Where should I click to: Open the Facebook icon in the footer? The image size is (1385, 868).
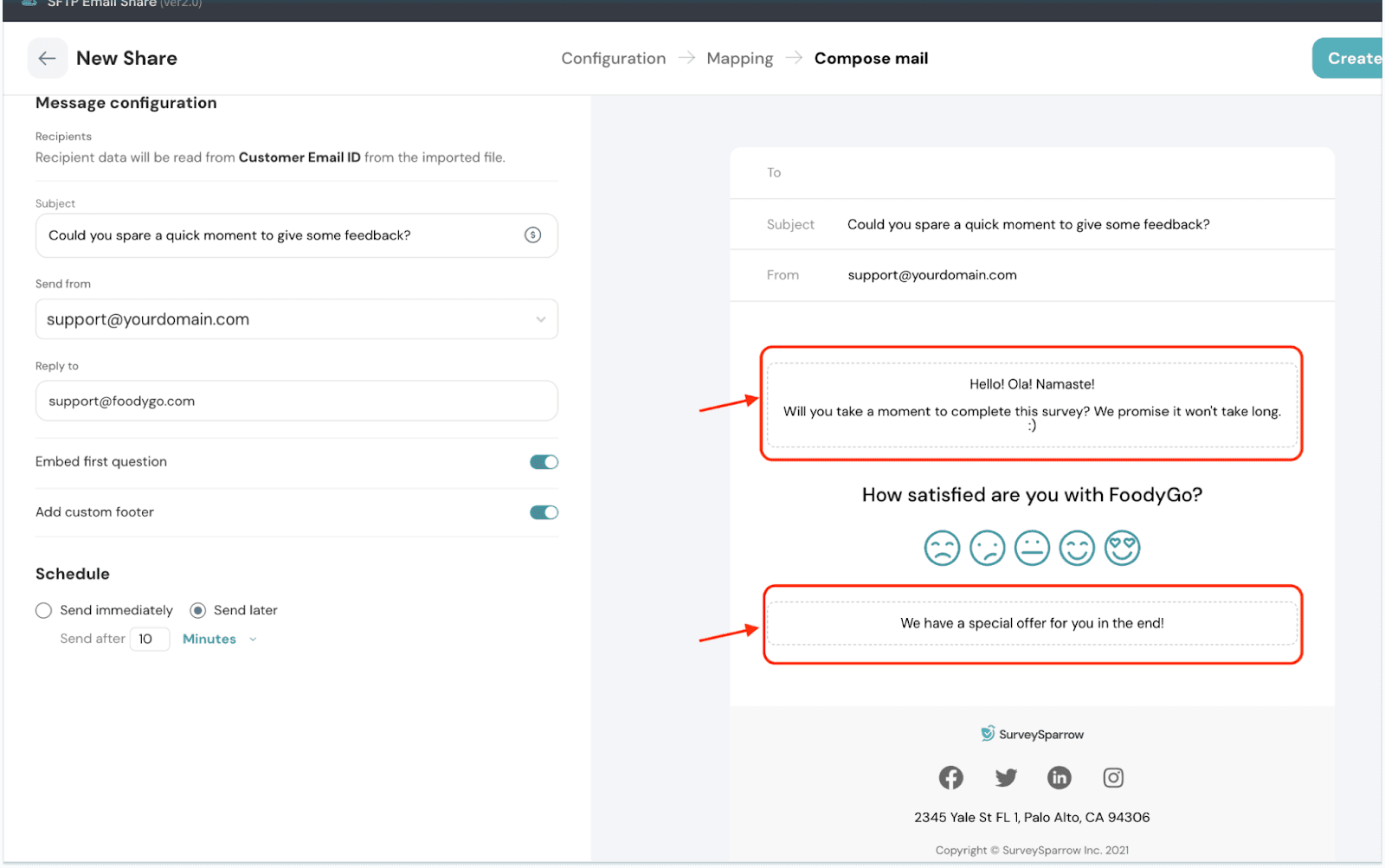950,777
